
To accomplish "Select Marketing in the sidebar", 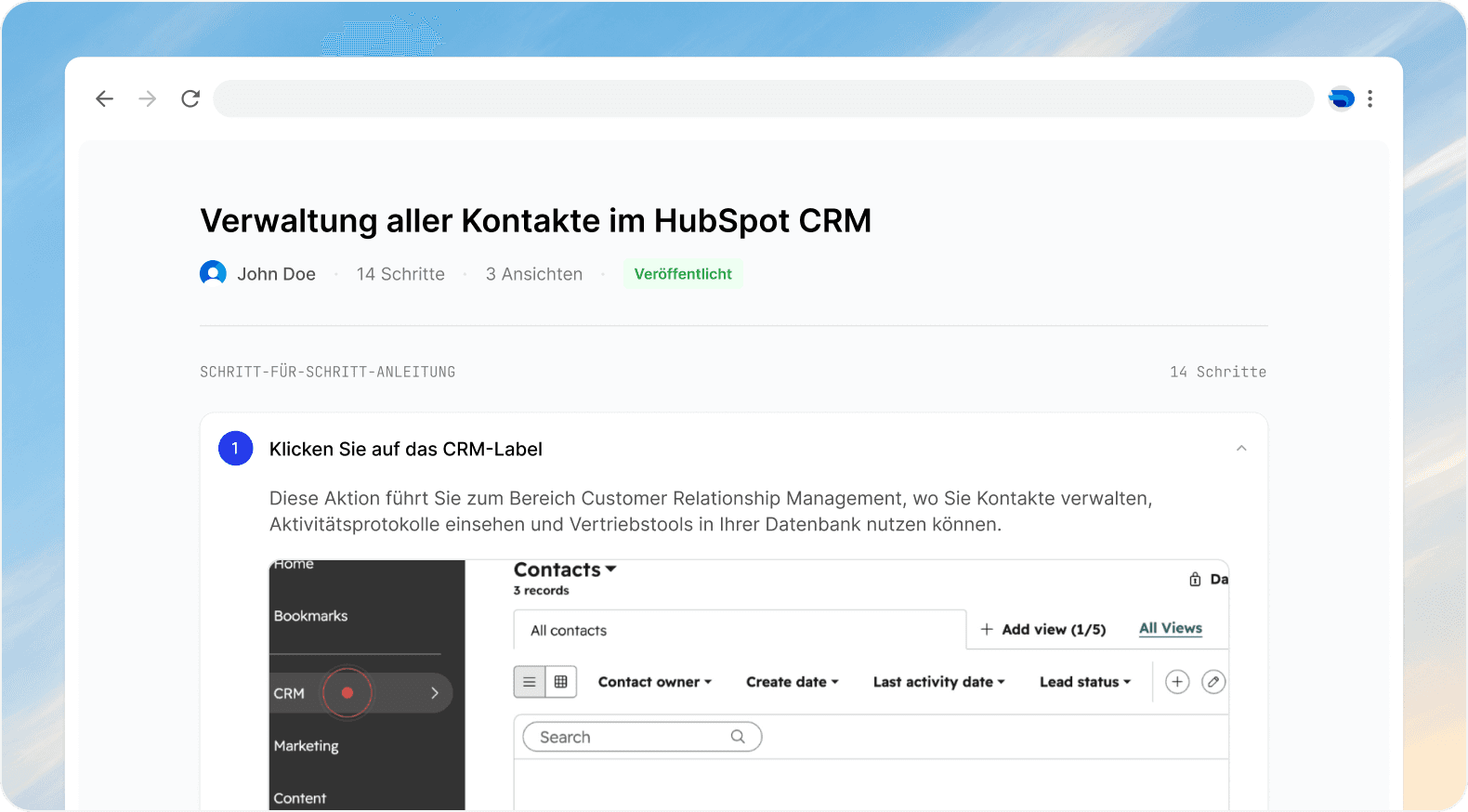I will point(306,746).
